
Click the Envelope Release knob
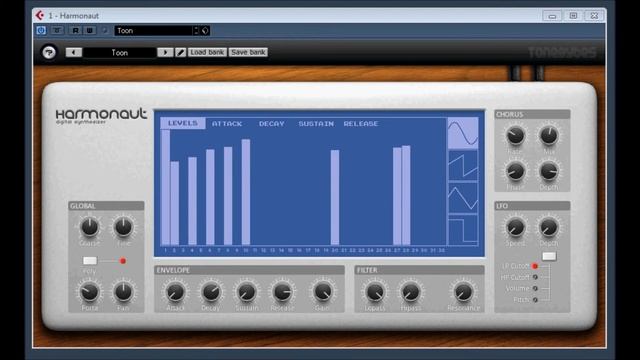pyautogui.click(x=282, y=292)
